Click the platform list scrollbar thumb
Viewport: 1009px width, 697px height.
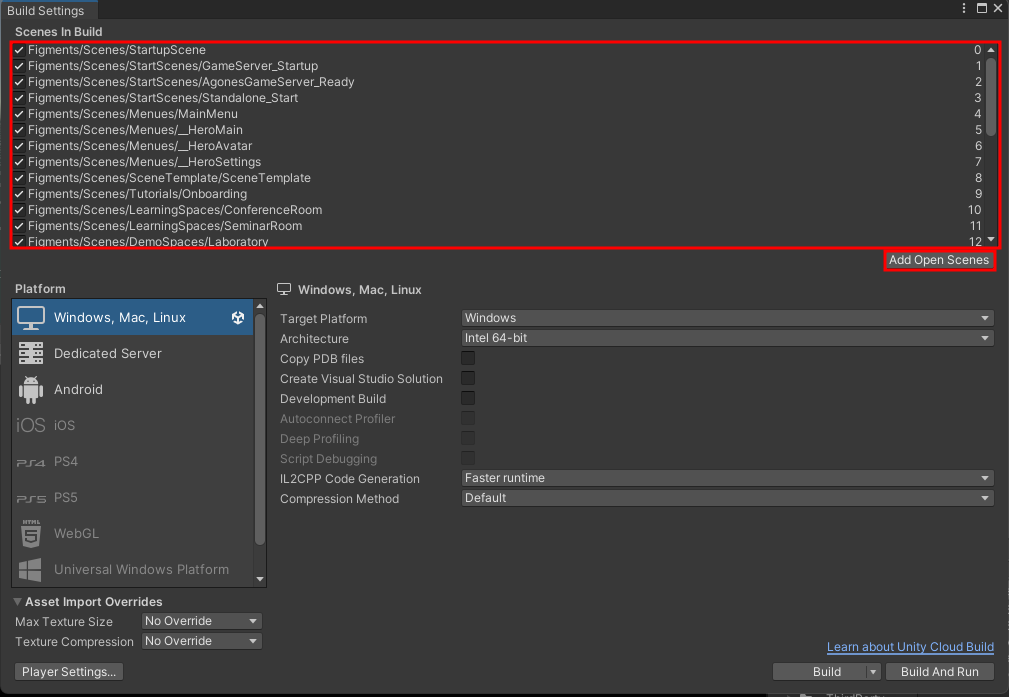pyautogui.click(x=260, y=430)
